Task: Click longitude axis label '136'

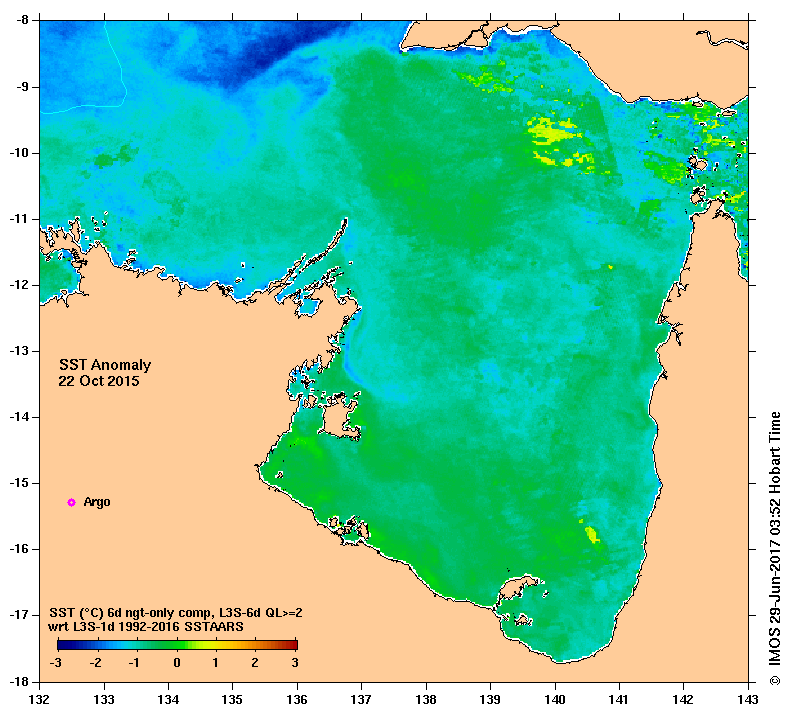Action: [297, 699]
